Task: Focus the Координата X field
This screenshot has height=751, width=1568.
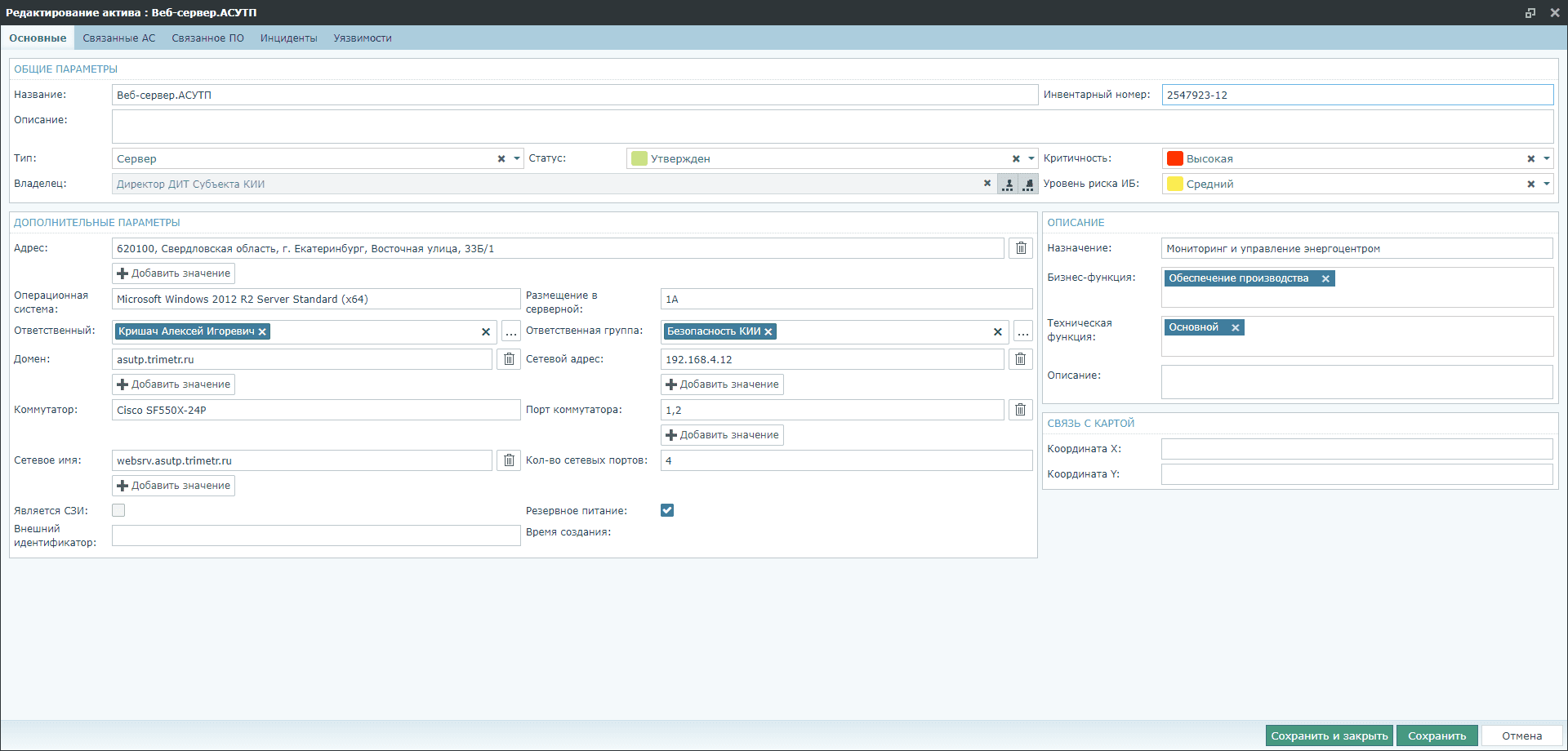Action: pyautogui.click(x=1357, y=449)
